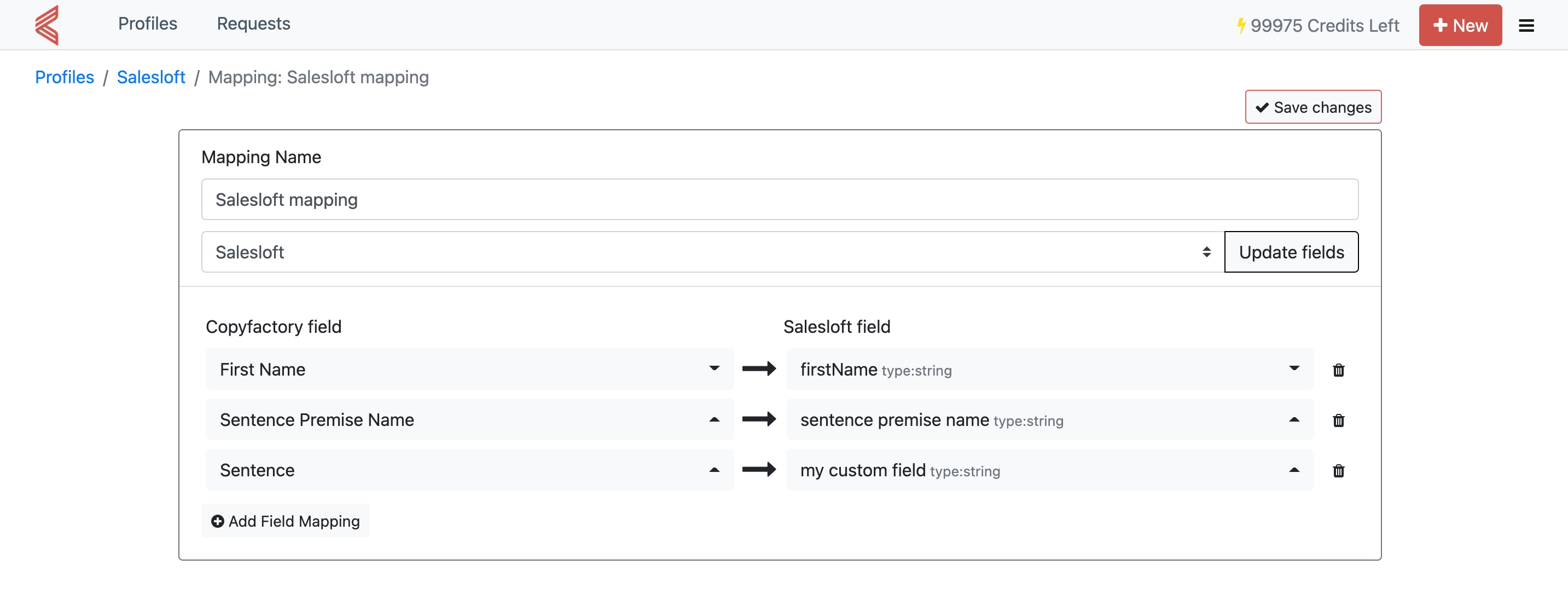Screen dimensions: 1568x611
Task: Open the Sentence Copyfactory field dropdown
Action: [469, 470]
